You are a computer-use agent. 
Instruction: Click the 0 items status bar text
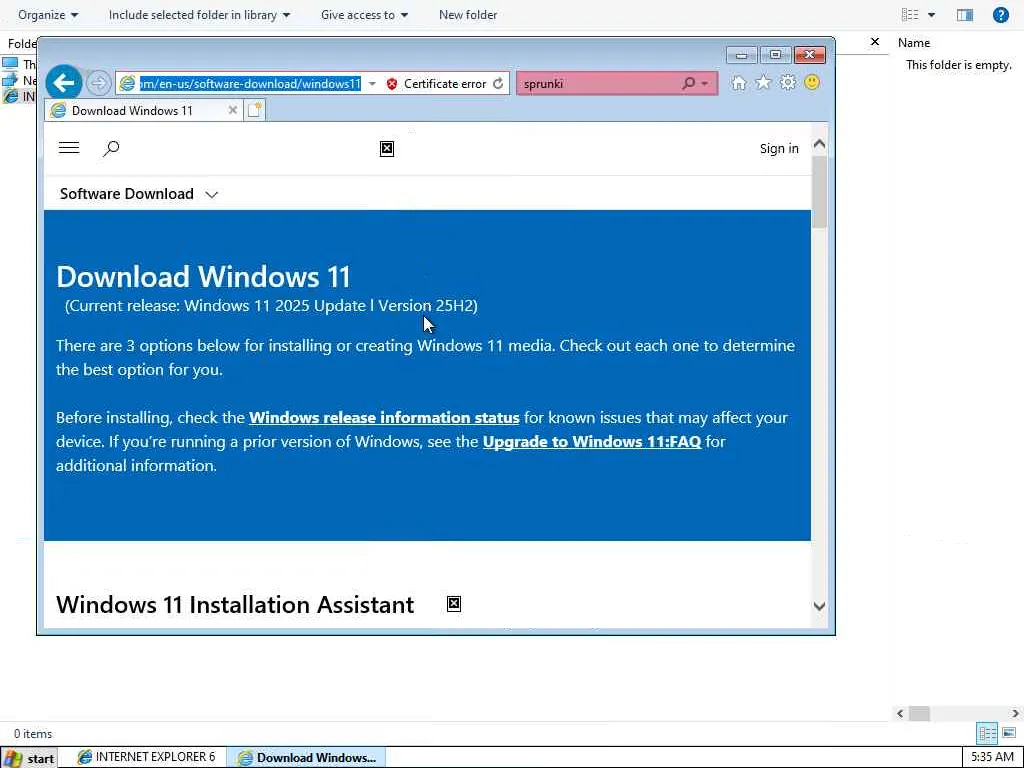tap(33, 733)
